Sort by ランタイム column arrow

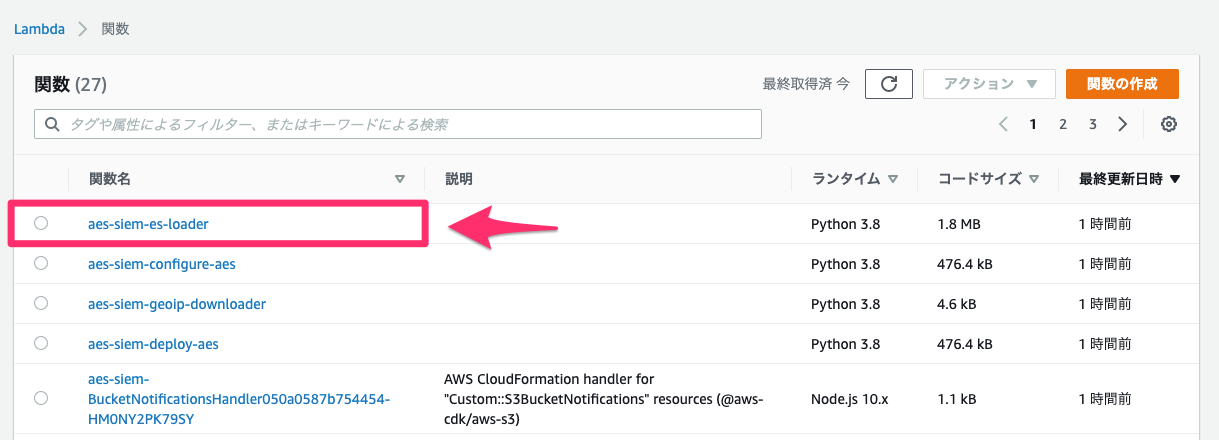(x=893, y=180)
